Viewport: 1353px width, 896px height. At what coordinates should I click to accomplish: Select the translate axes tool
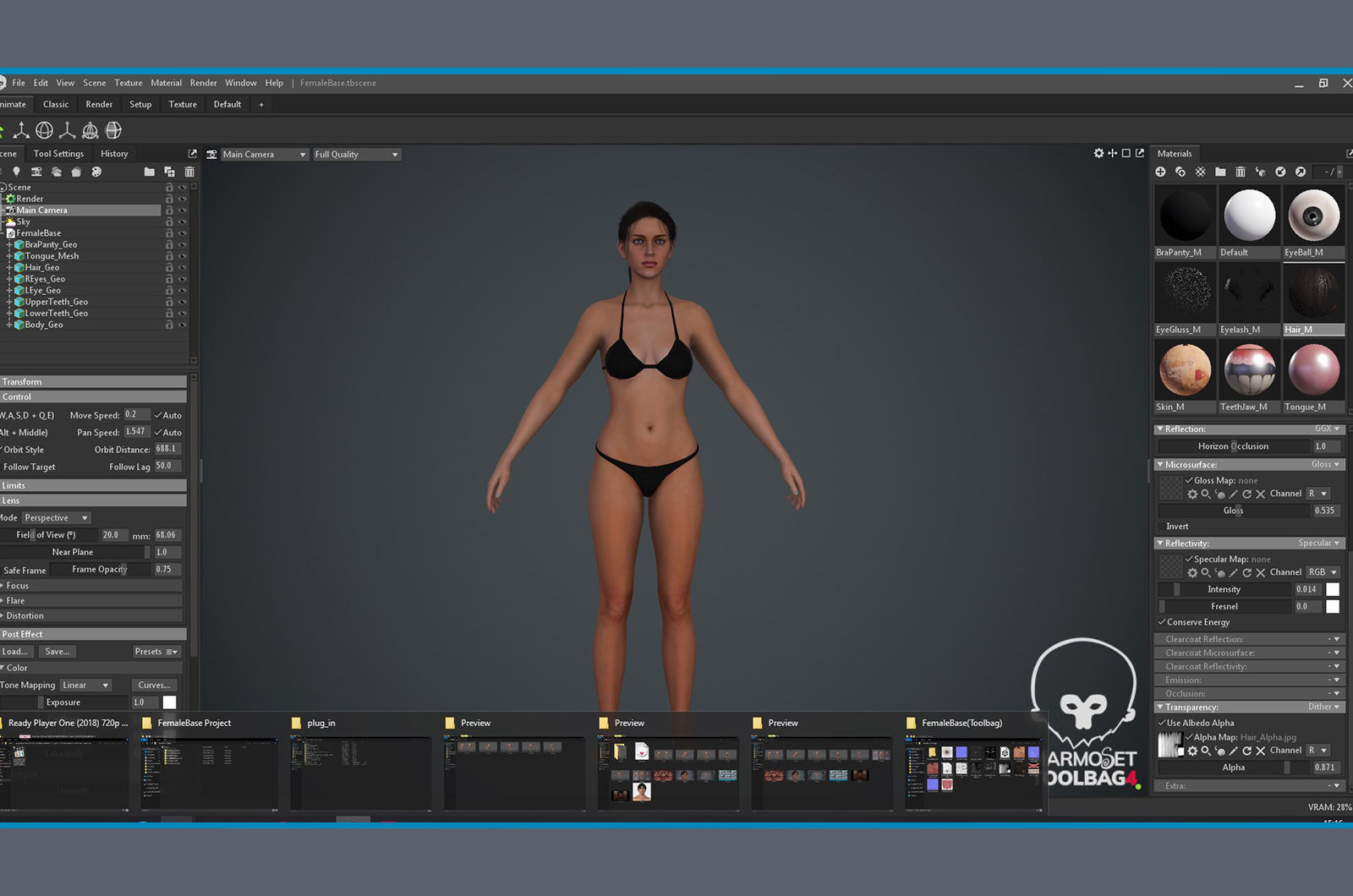(22, 130)
